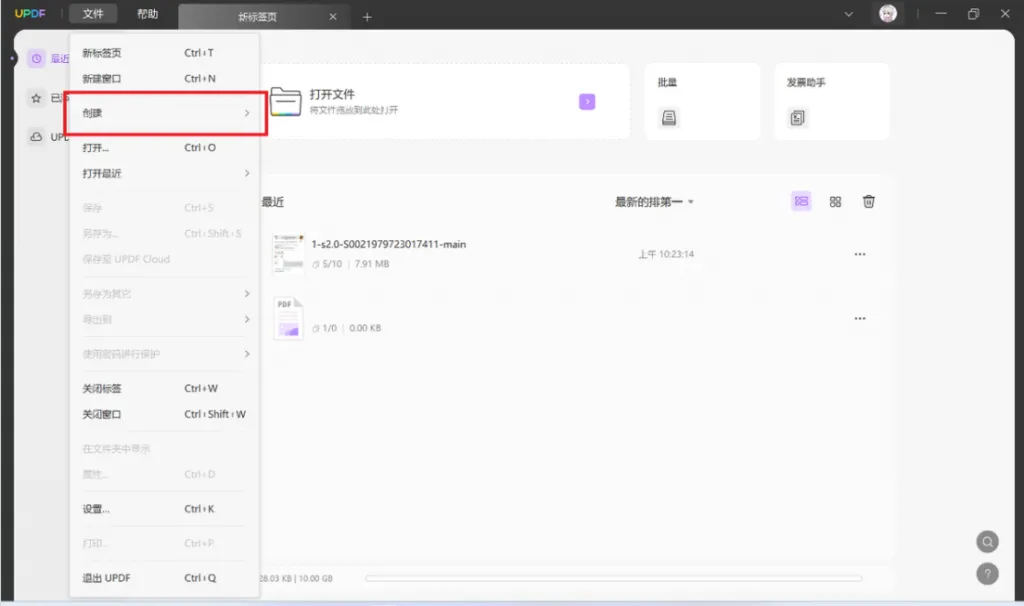
Task: Click the 7.91 MB size text
Action: (372, 264)
